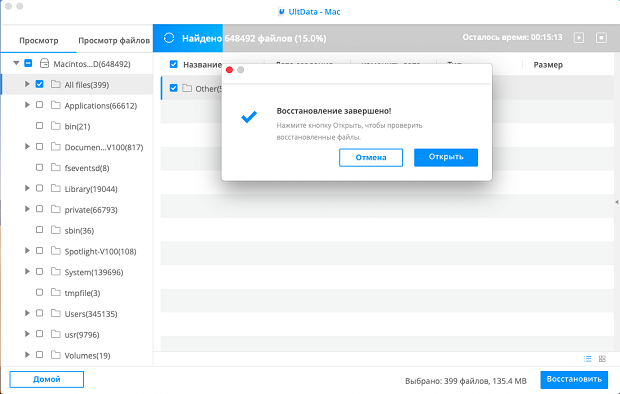620x394 pixels.
Task: Click the tmpfile folder icon
Action: click(56, 292)
